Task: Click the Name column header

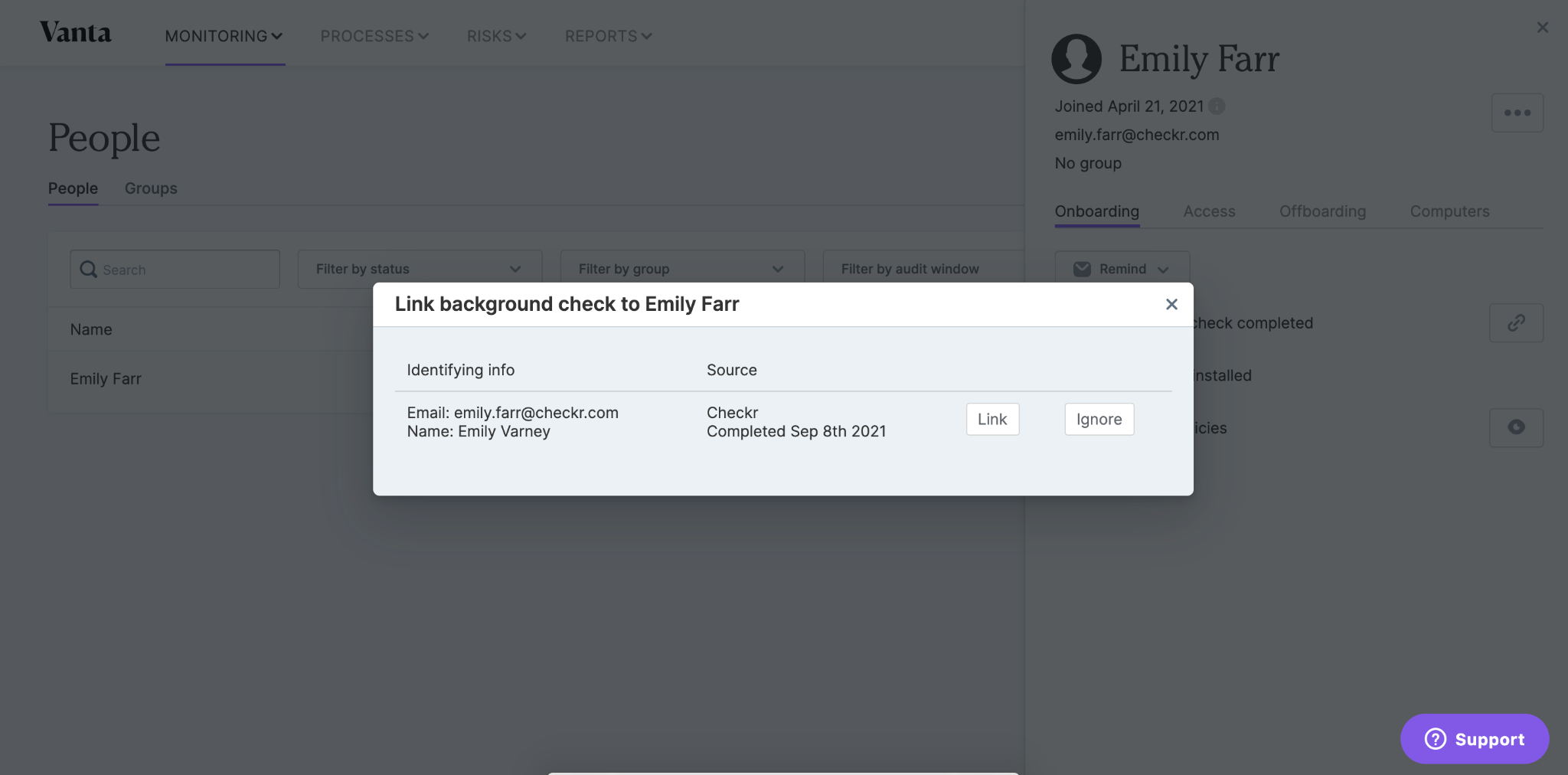Action: click(91, 329)
